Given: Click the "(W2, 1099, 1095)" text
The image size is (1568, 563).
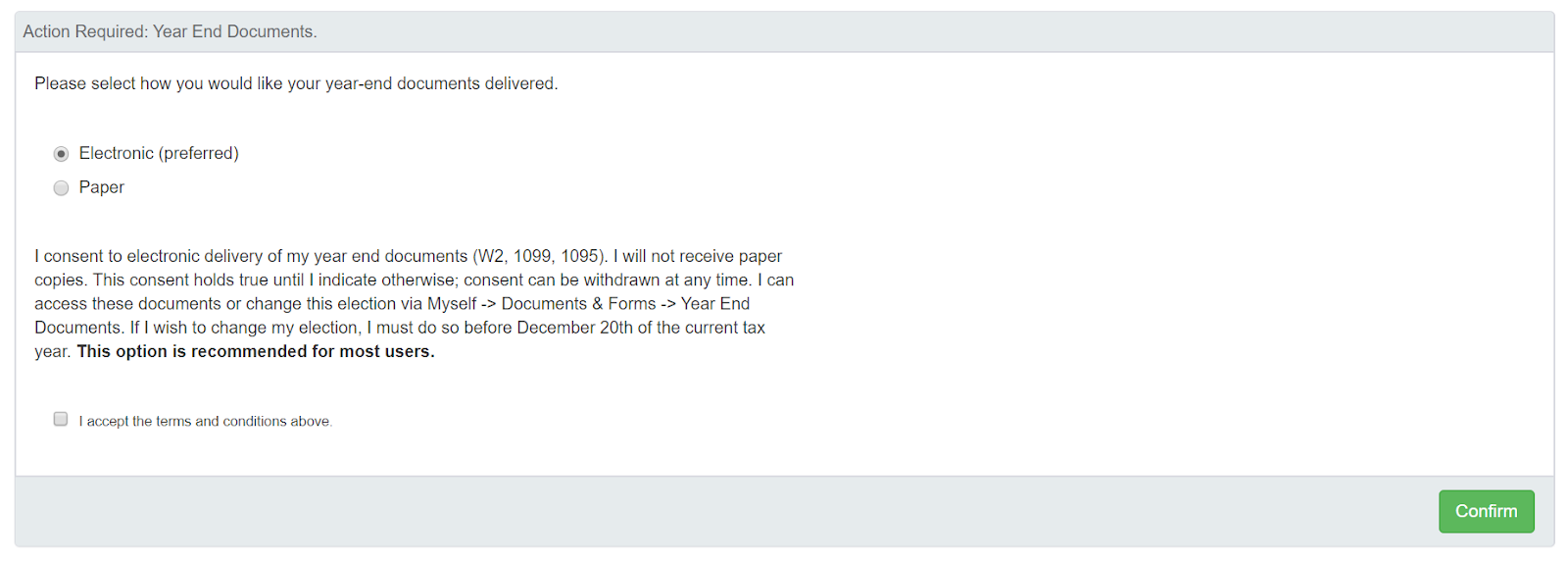Looking at the screenshot, I should [541, 257].
